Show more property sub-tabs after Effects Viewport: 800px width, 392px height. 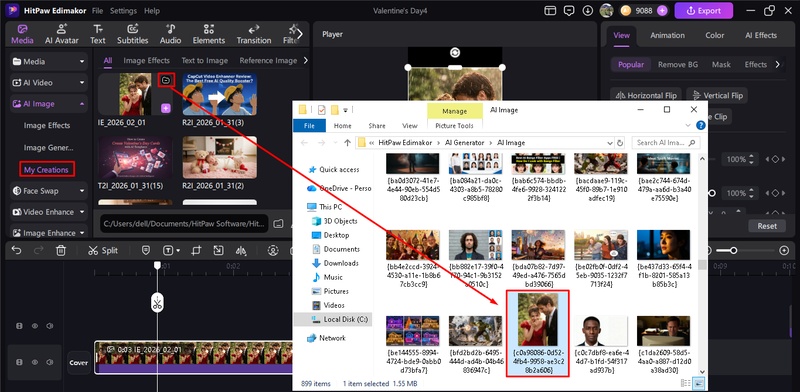click(x=778, y=64)
